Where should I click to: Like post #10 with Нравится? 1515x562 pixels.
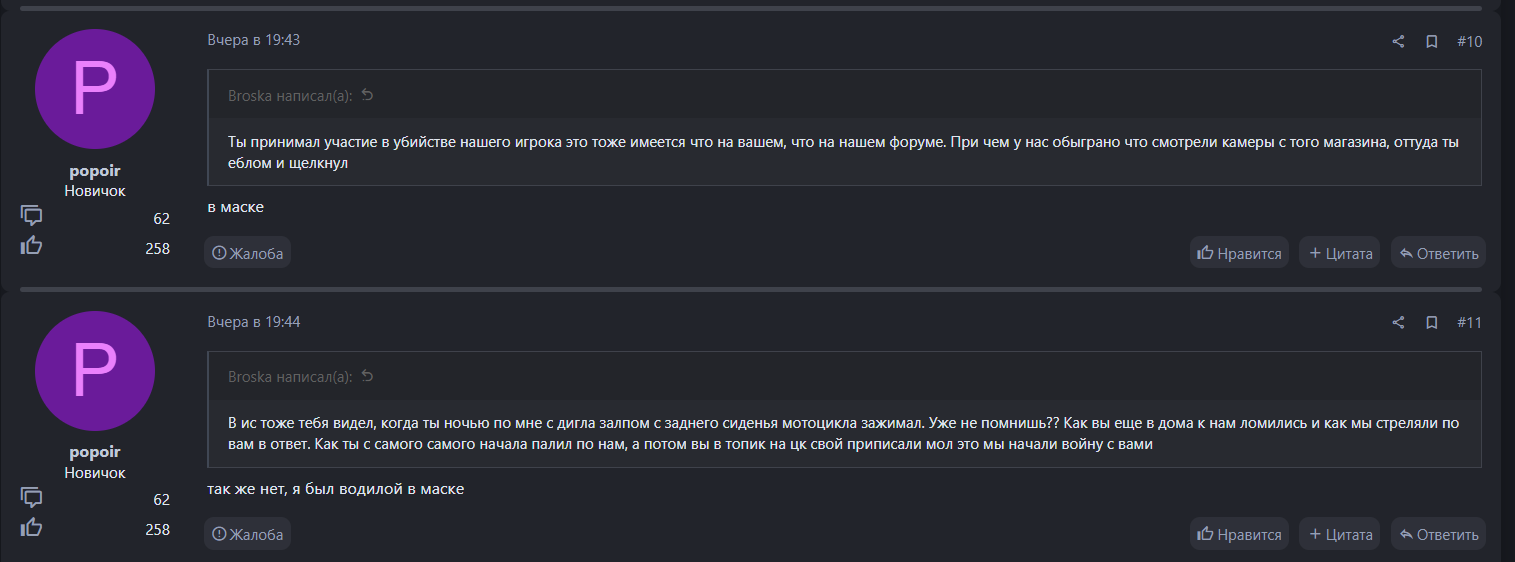coord(1239,253)
